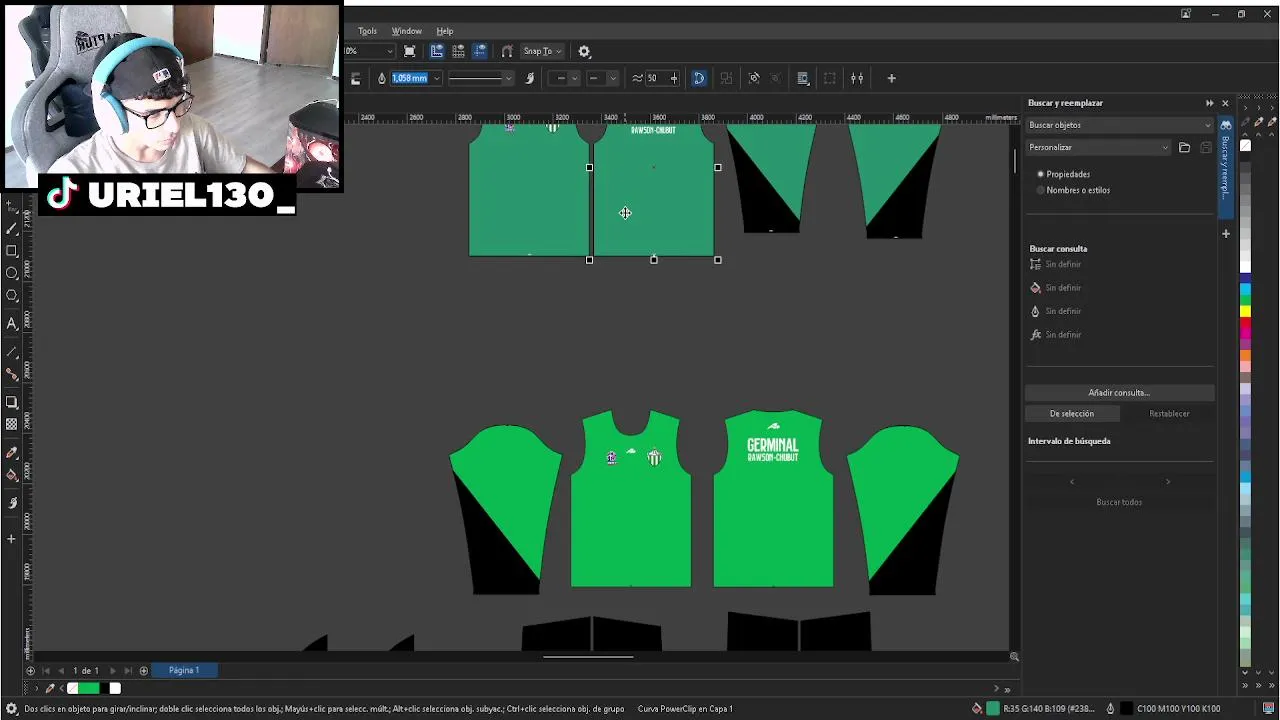Open the outline width dropdown arrow
Screen dimensions: 1280x720
tap(436, 78)
